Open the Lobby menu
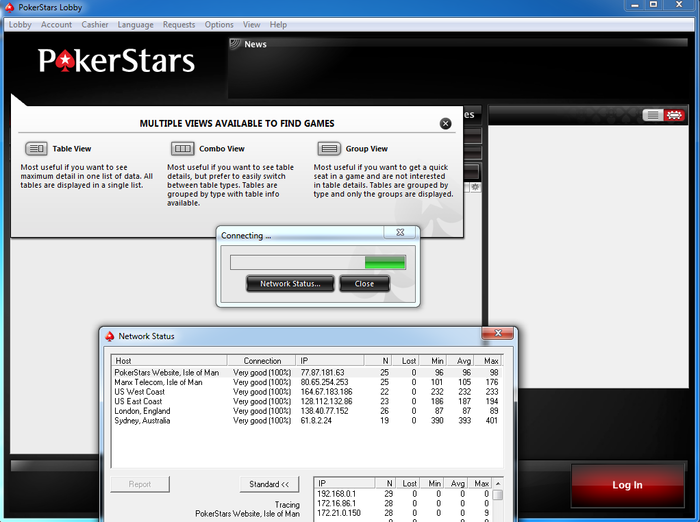This screenshot has width=700, height=522. coord(20,25)
